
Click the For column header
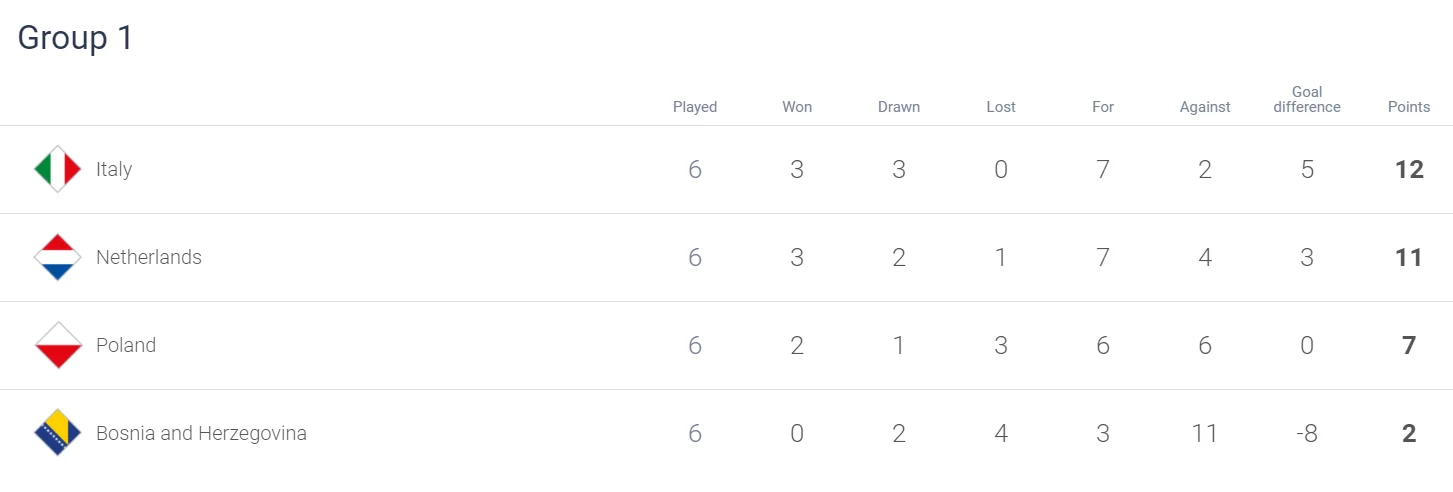(x=1103, y=107)
